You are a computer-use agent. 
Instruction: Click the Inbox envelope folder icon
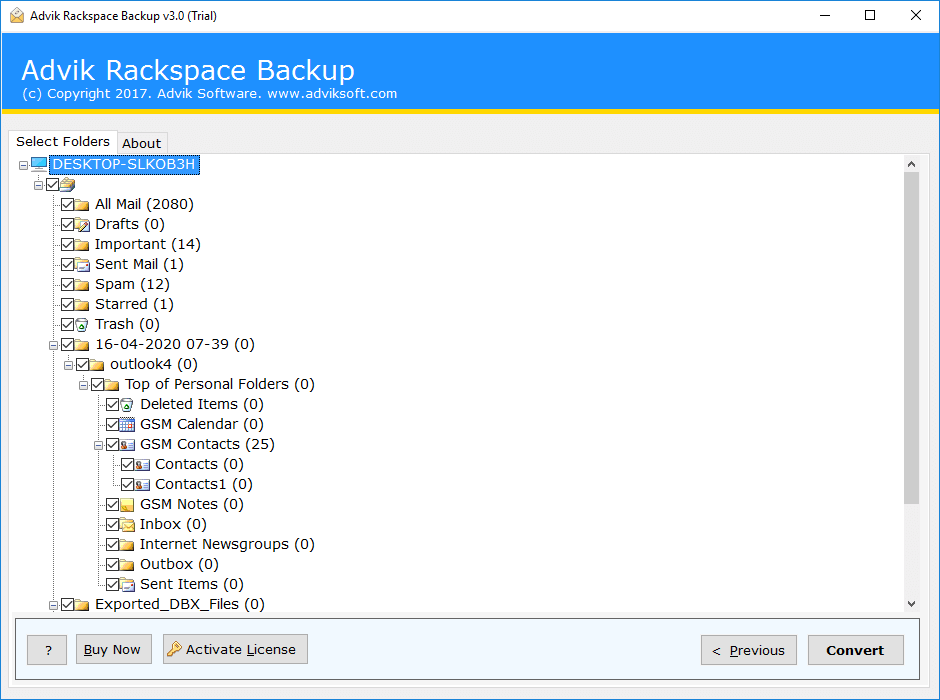(x=127, y=524)
